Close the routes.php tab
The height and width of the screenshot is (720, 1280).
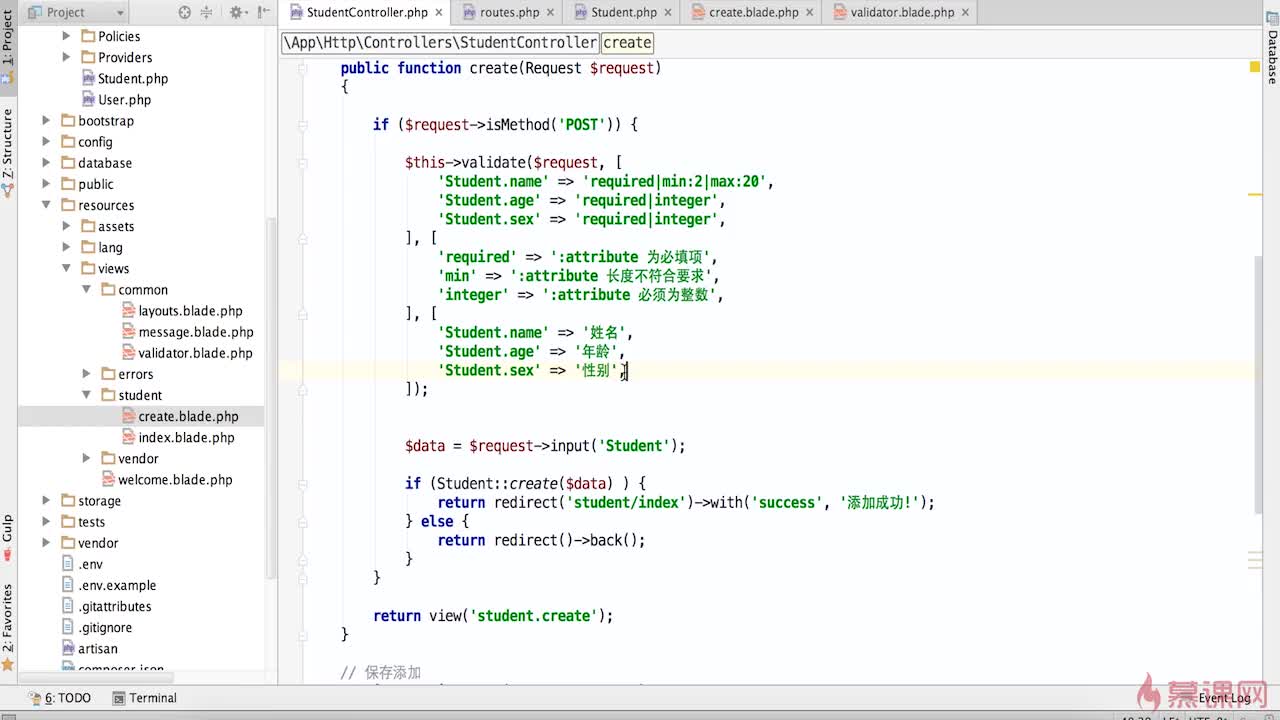[550, 13]
